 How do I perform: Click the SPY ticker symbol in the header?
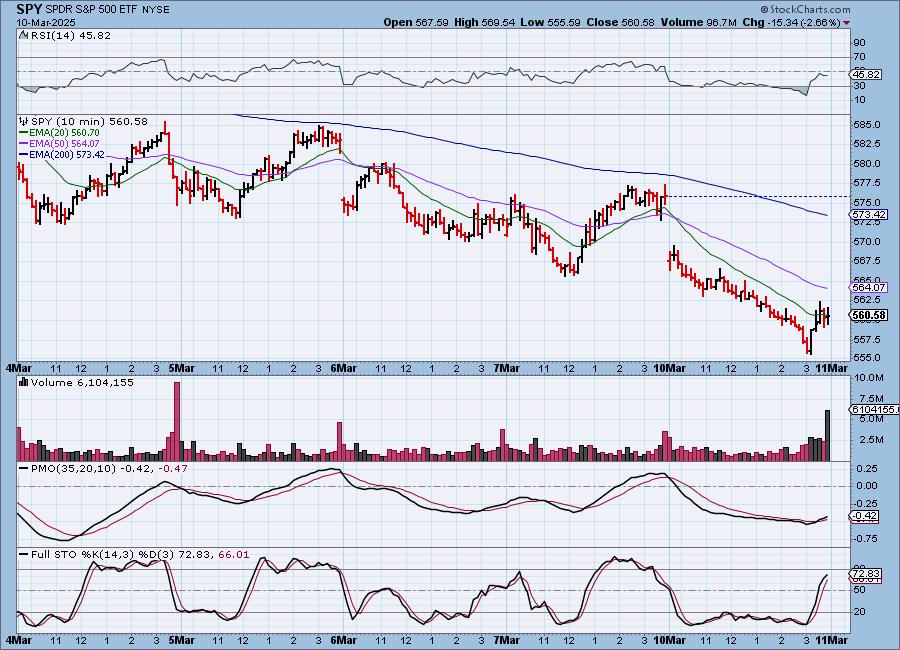[x=29, y=9]
